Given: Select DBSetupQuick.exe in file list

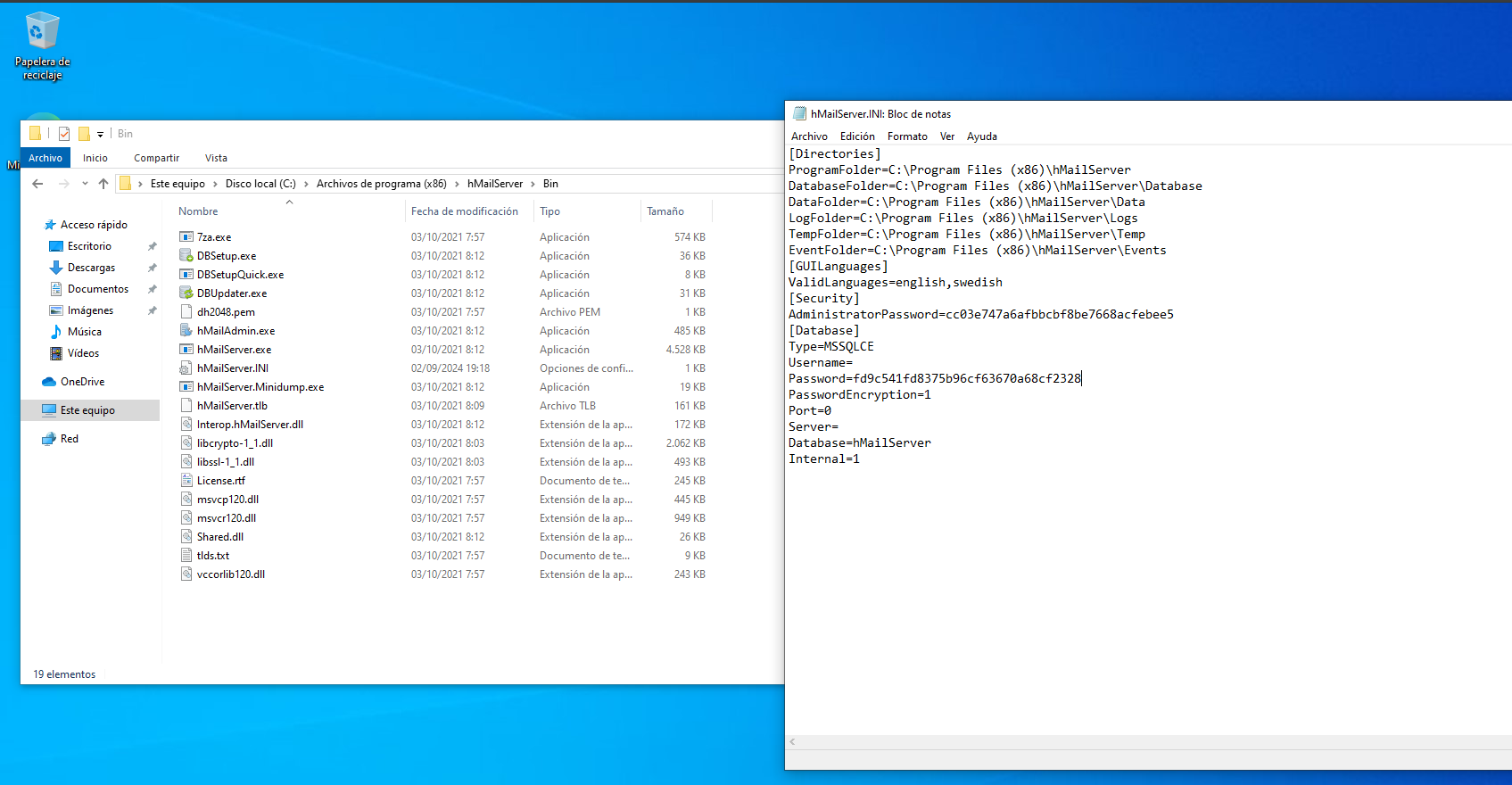Looking at the screenshot, I should click(240, 275).
